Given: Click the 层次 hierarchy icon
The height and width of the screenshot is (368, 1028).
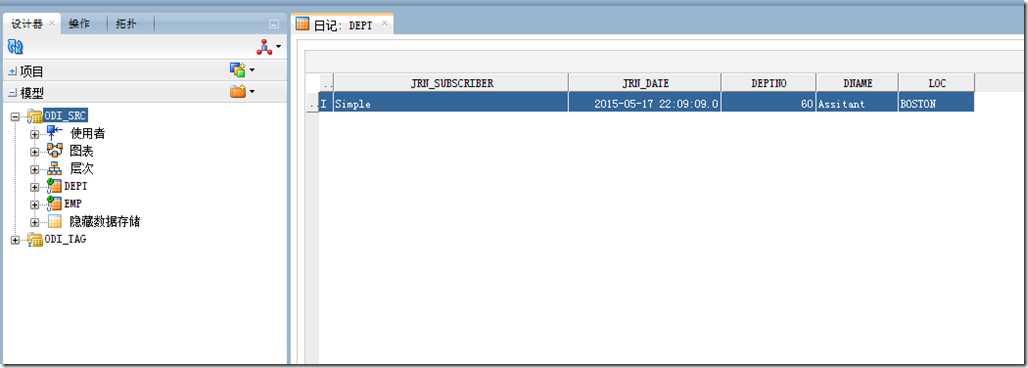Looking at the screenshot, I should 54,169.
